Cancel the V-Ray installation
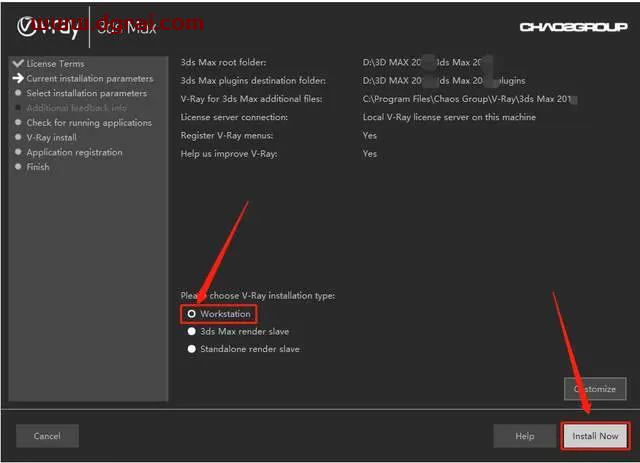640x463 pixels. point(47,436)
